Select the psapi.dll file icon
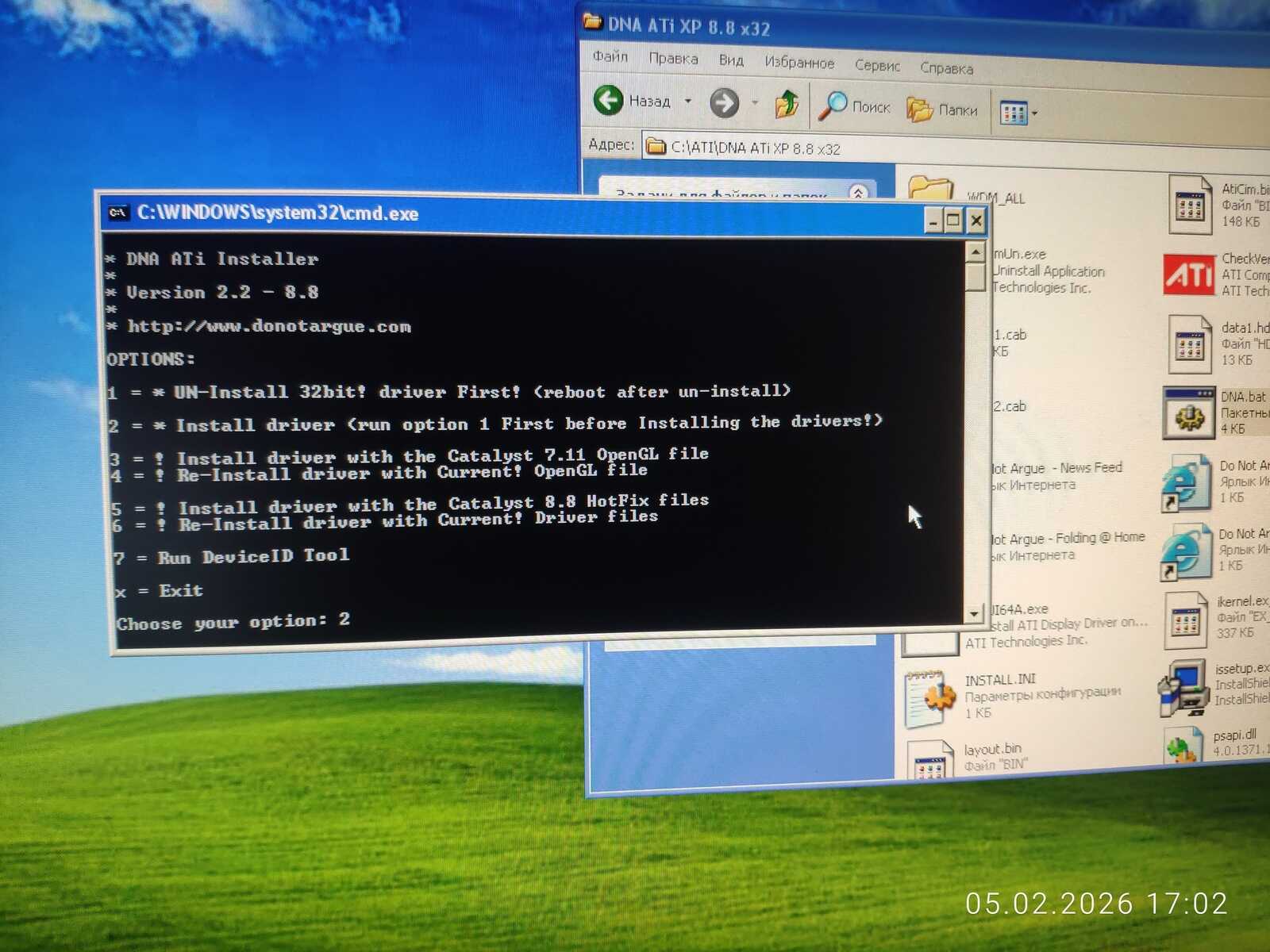1270x952 pixels. [1185, 747]
